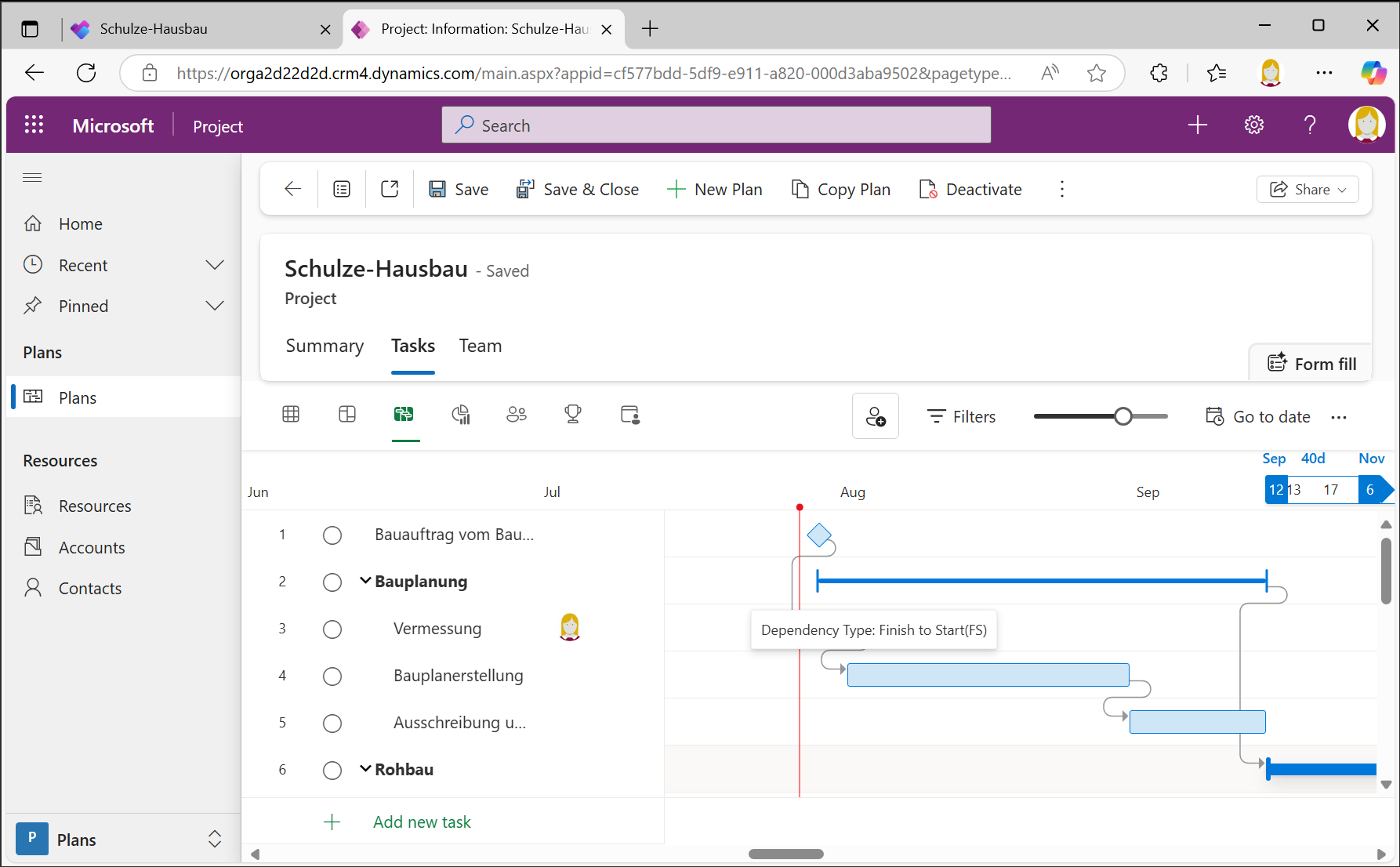This screenshot has width=1400, height=867.
Task: Open the People view icon
Action: pos(517,414)
